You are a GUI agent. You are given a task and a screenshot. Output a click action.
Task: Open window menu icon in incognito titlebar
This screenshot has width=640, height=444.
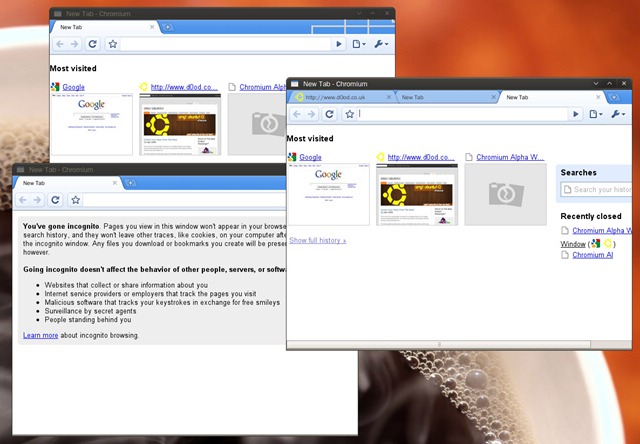click(x=20, y=170)
